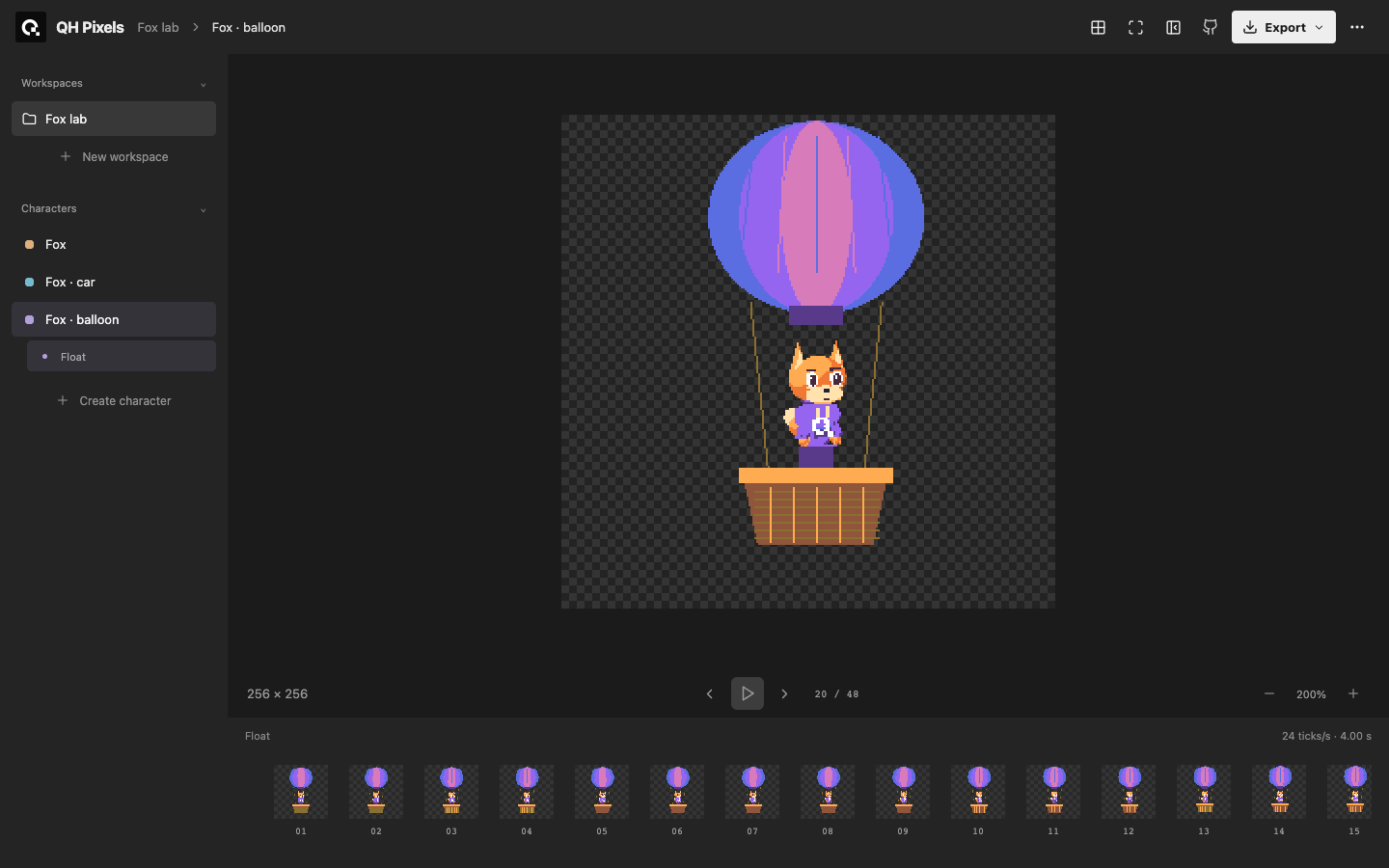This screenshot has width=1389, height=868.
Task: Play the Float animation
Action: tap(748, 693)
